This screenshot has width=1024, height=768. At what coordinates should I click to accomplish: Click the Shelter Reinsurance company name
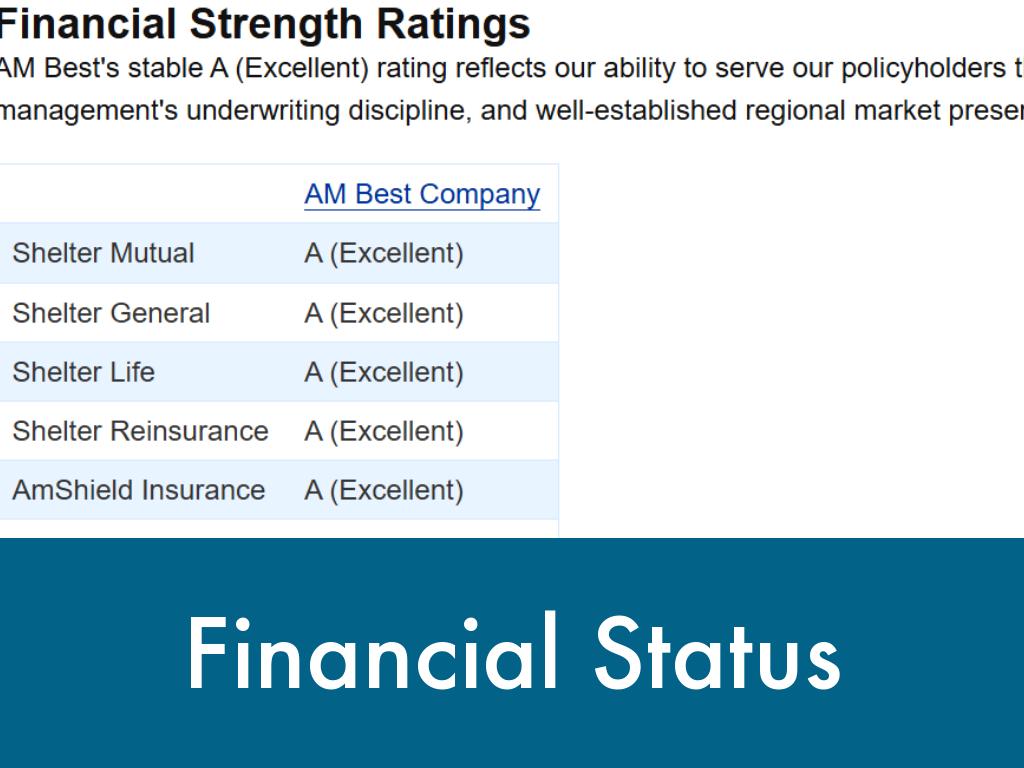[140, 431]
